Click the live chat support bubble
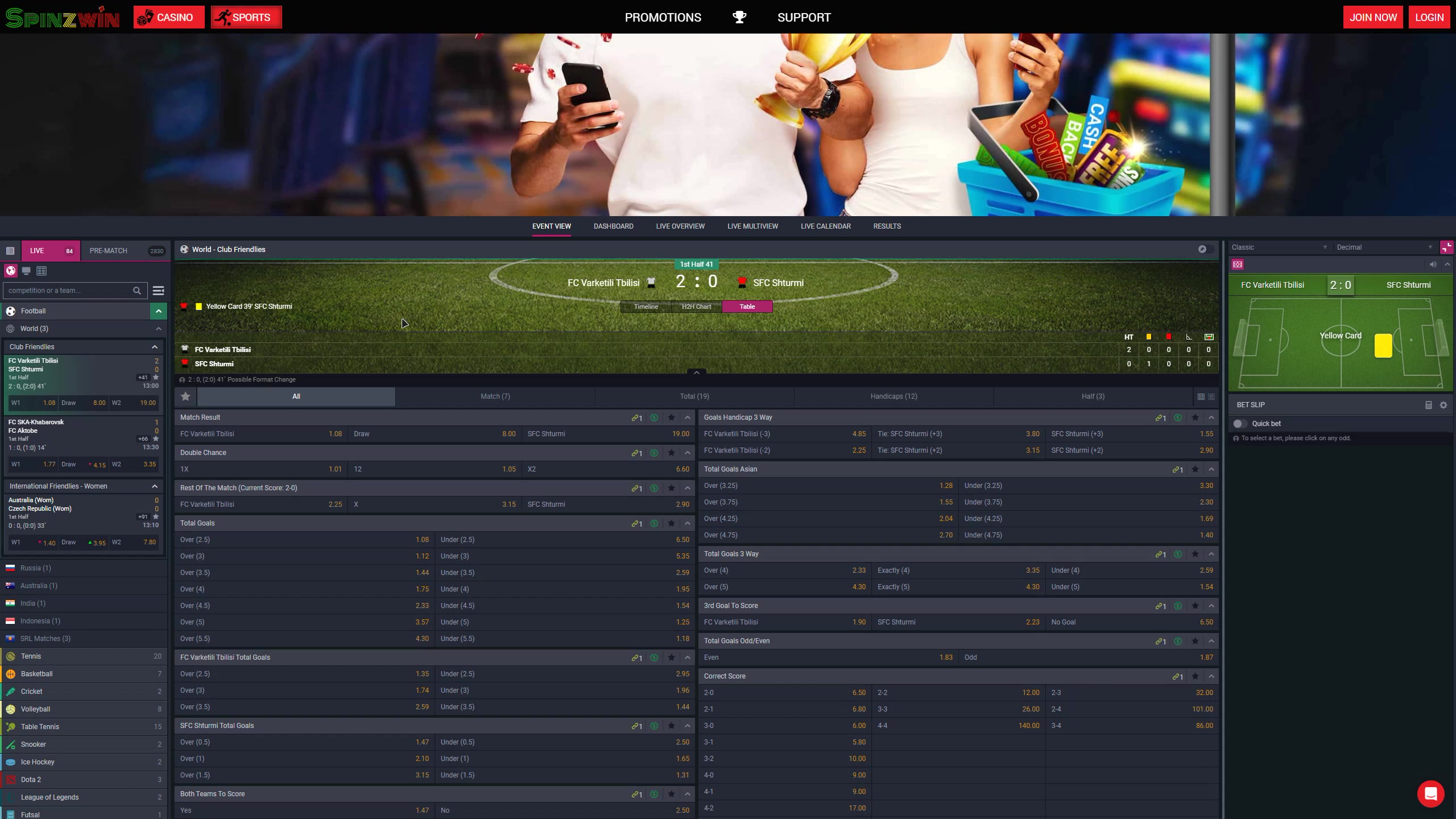Viewport: 1456px width, 819px height. pos(1430,793)
